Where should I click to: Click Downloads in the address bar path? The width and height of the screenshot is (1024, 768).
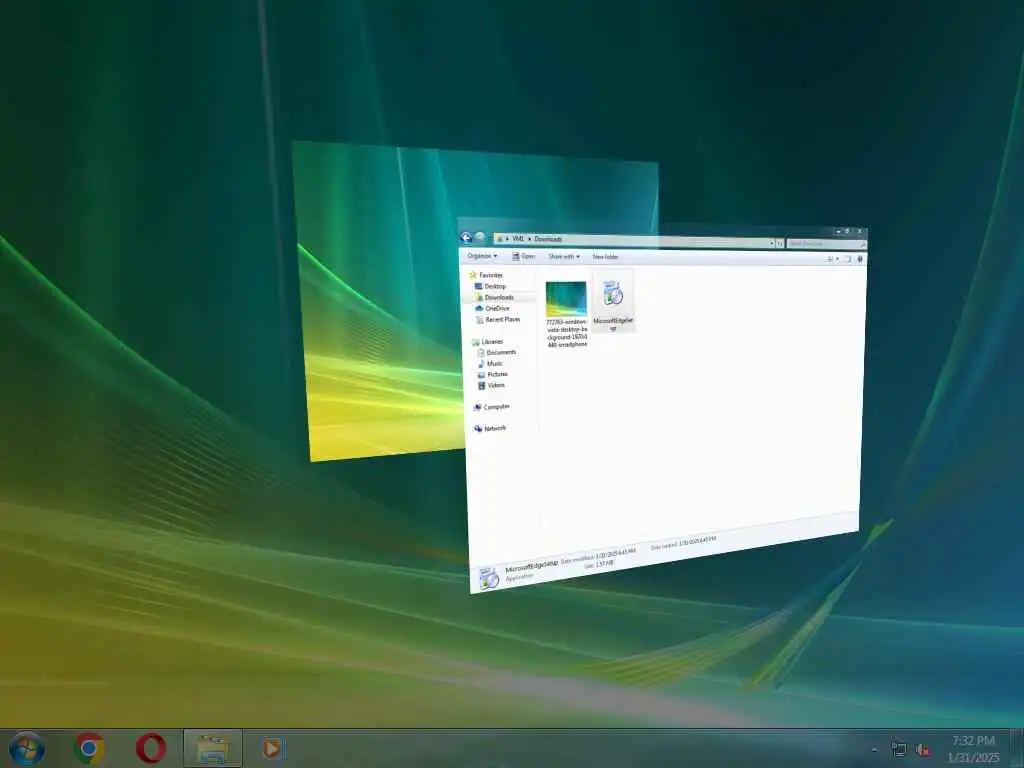click(548, 239)
